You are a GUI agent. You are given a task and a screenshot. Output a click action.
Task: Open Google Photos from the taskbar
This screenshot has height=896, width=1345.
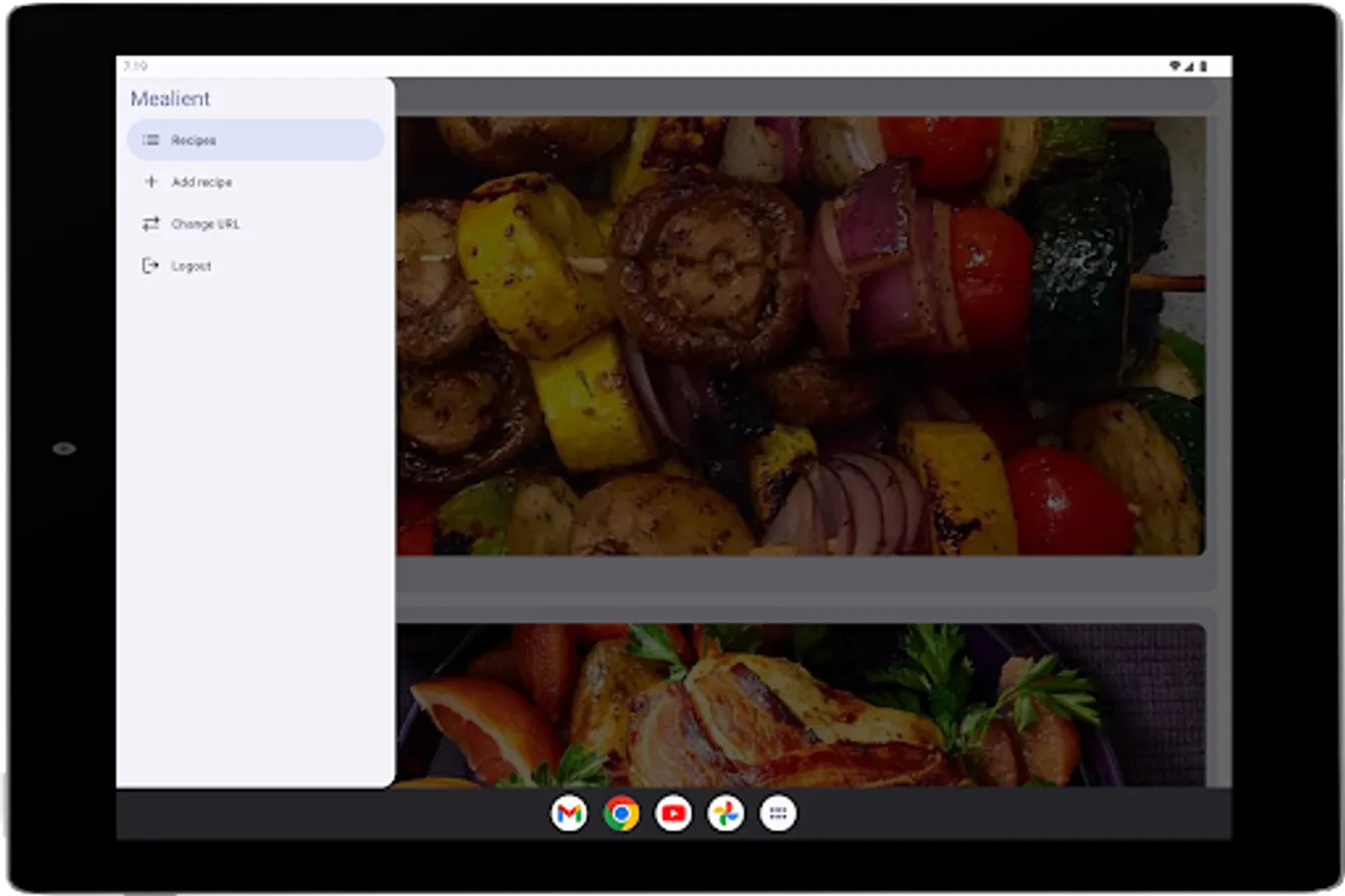[x=726, y=814]
